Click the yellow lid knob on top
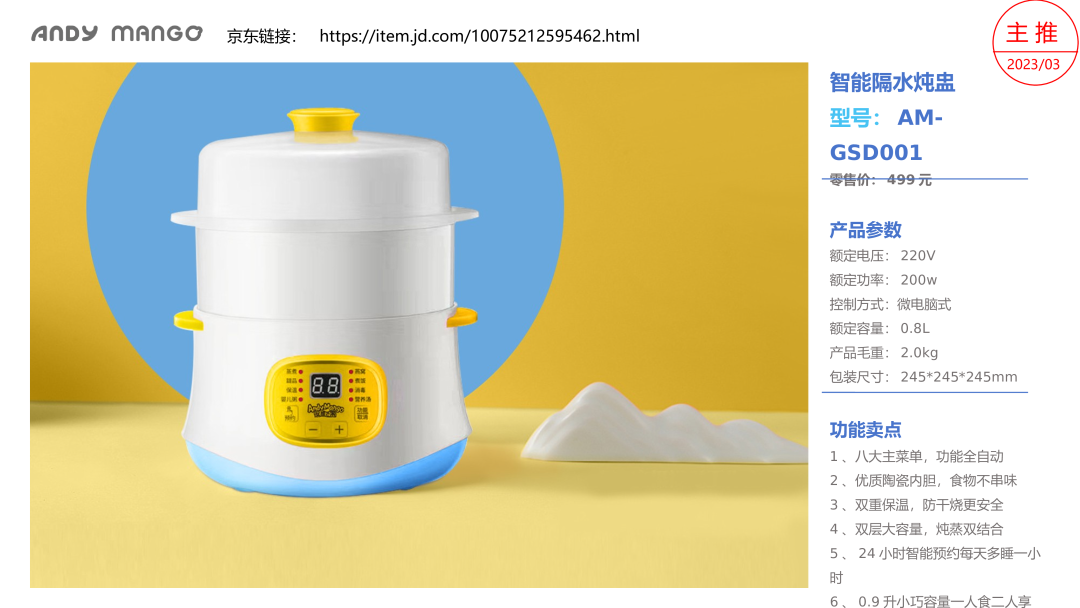This screenshot has height=608, width=1080. click(323, 121)
